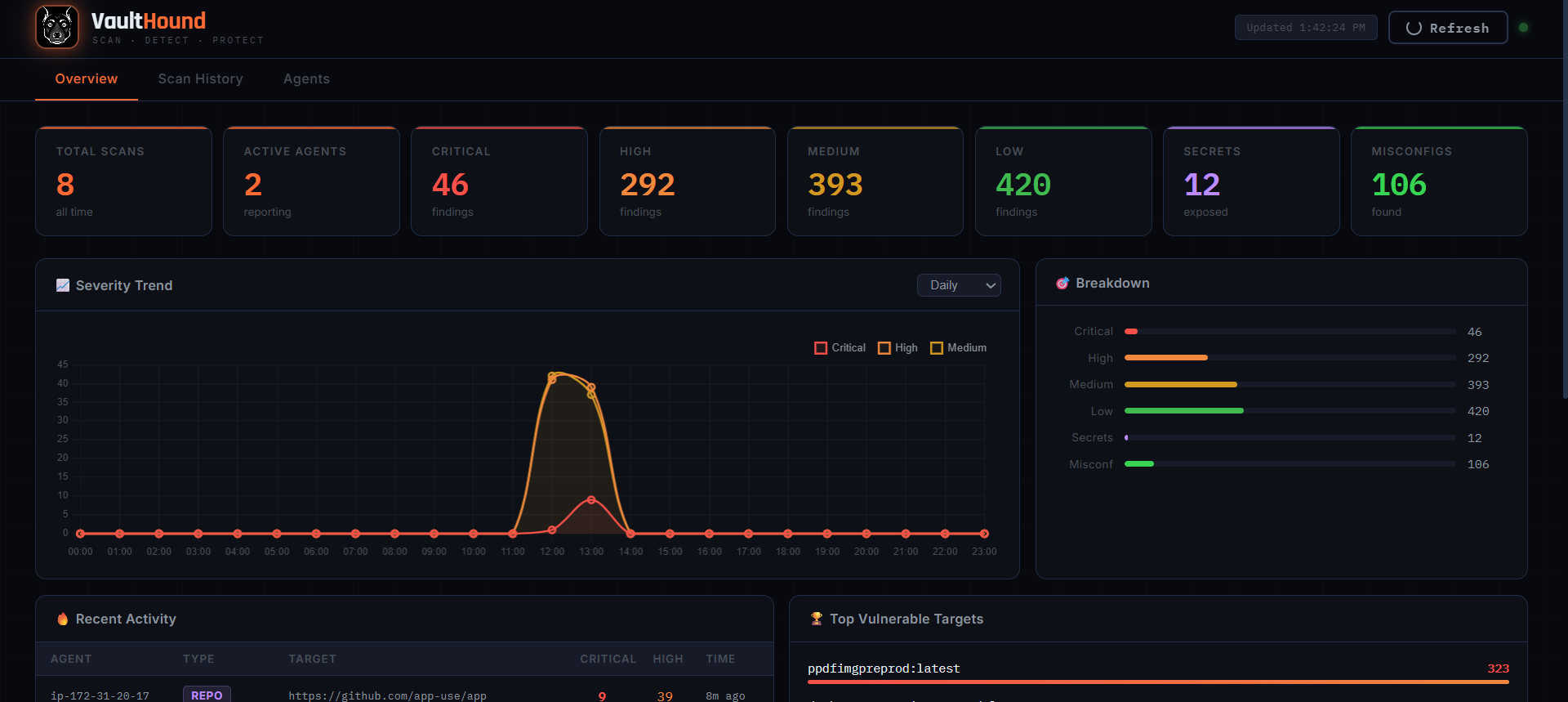Image resolution: width=1568 pixels, height=702 pixels.
Task: Click the REPO type badge
Action: pos(207,695)
